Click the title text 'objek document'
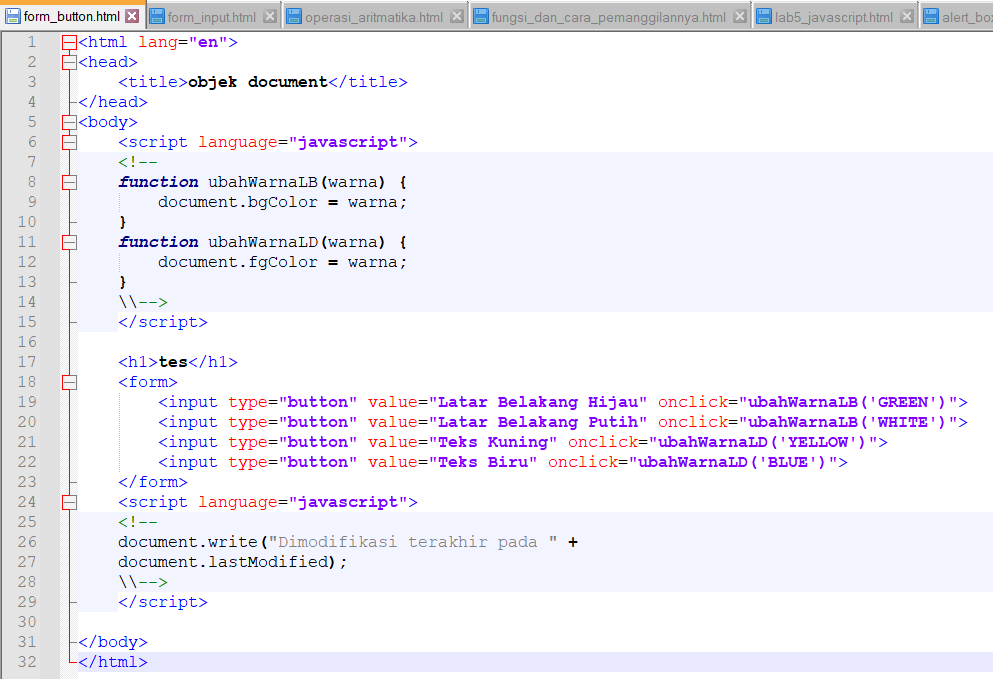 click(x=258, y=82)
